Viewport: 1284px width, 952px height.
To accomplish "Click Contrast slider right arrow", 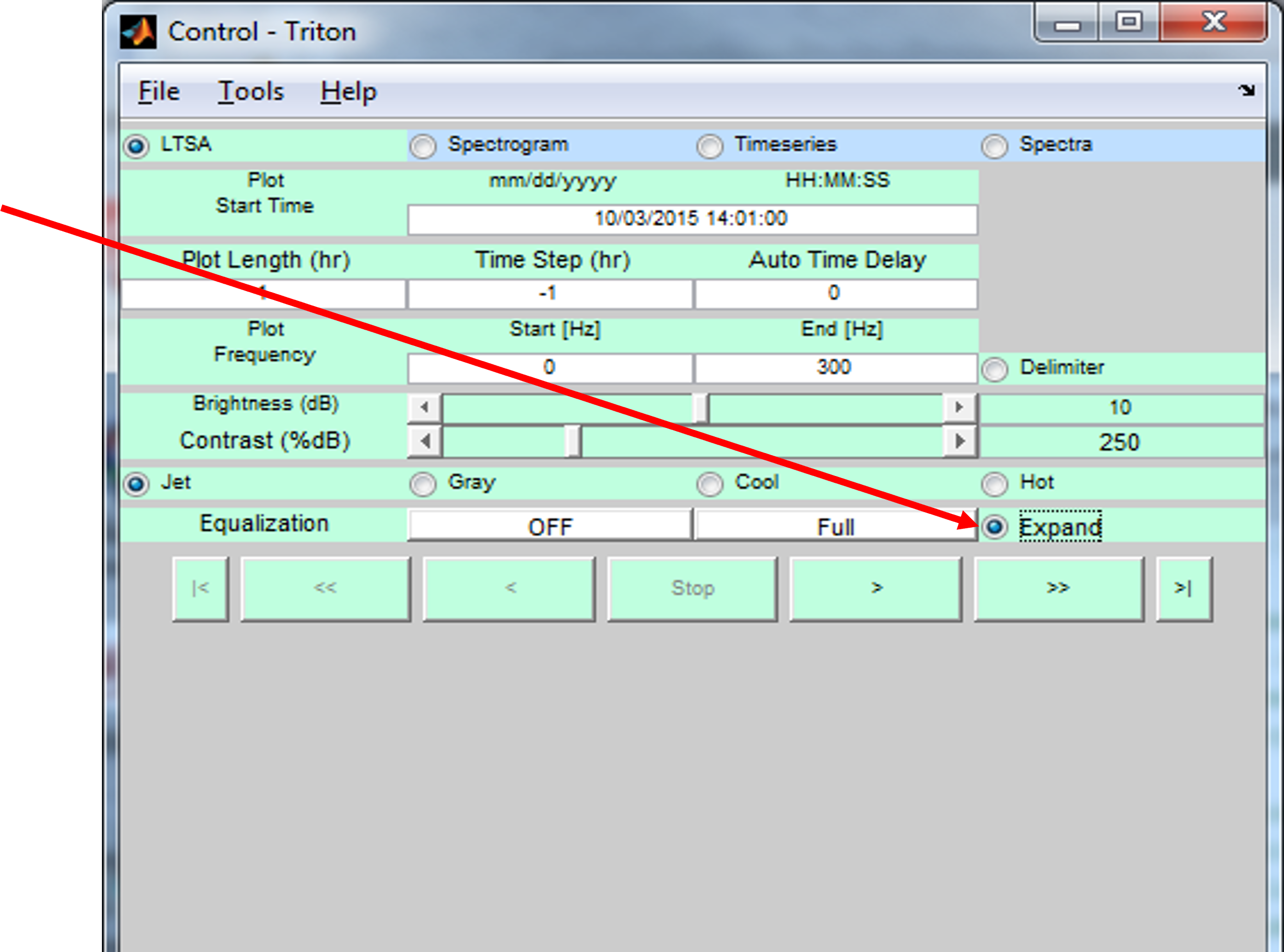I will click(959, 442).
